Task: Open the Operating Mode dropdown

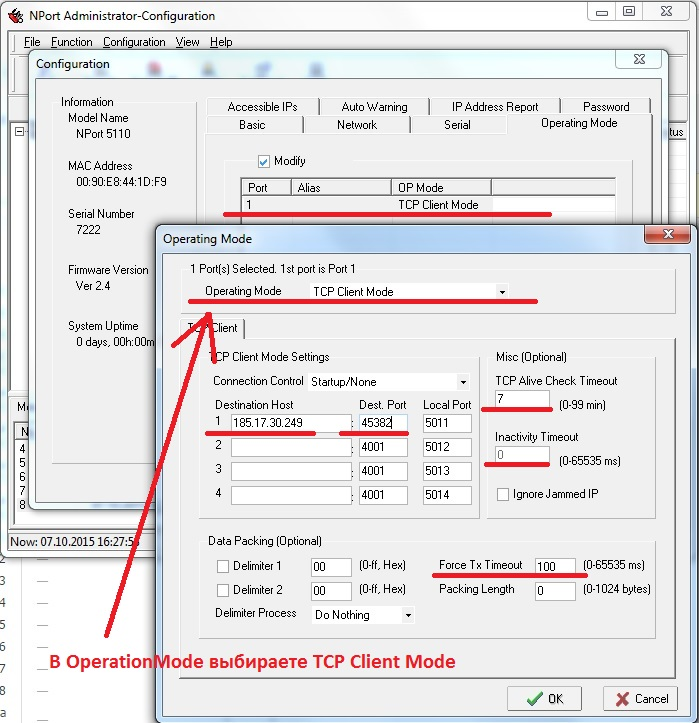Action: (501, 292)
